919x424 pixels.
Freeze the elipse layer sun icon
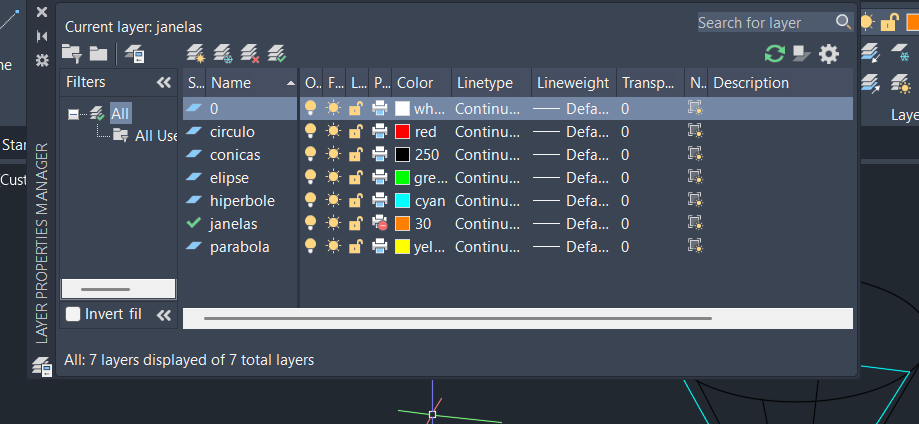[333, 177]
